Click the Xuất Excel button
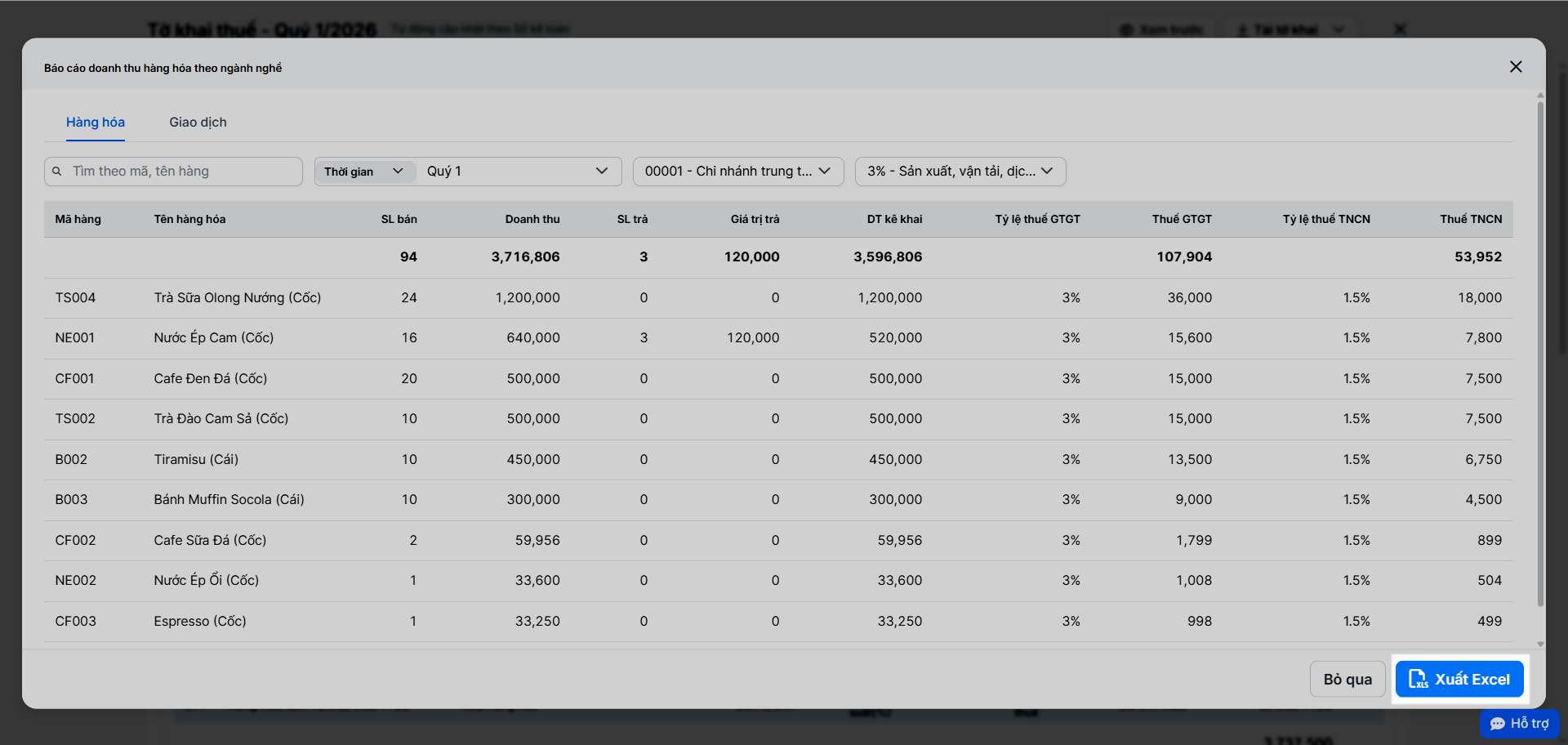 coord(1459,679)
